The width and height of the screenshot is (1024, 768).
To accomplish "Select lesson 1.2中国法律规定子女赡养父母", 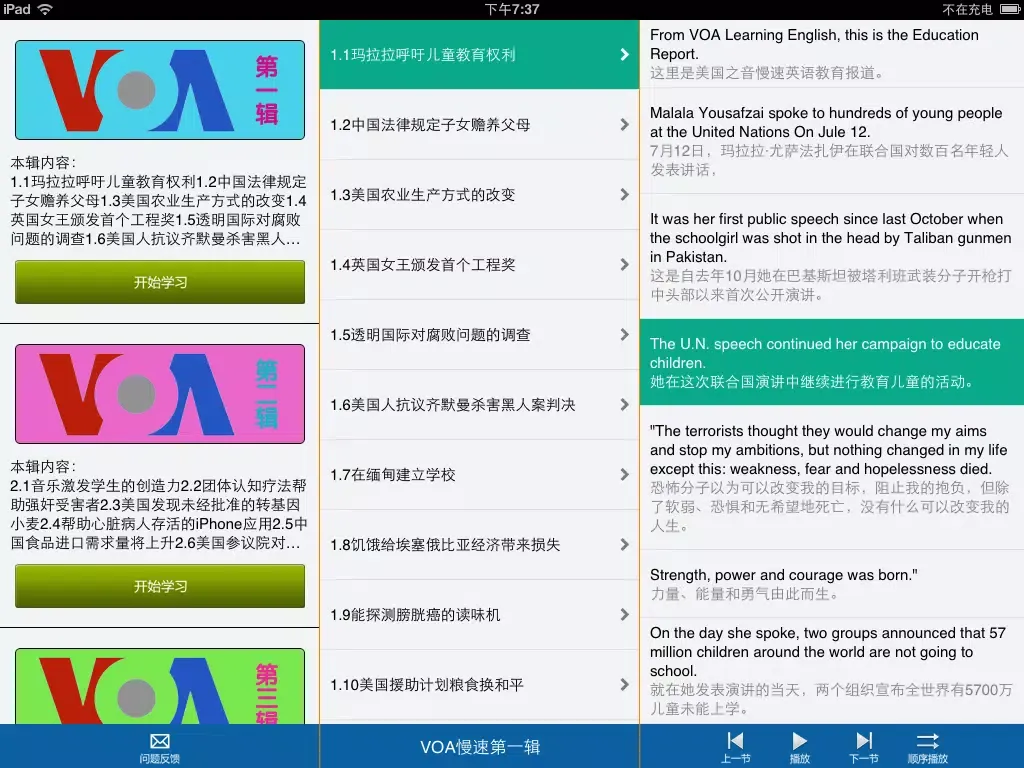I will [x=479, y=125].
